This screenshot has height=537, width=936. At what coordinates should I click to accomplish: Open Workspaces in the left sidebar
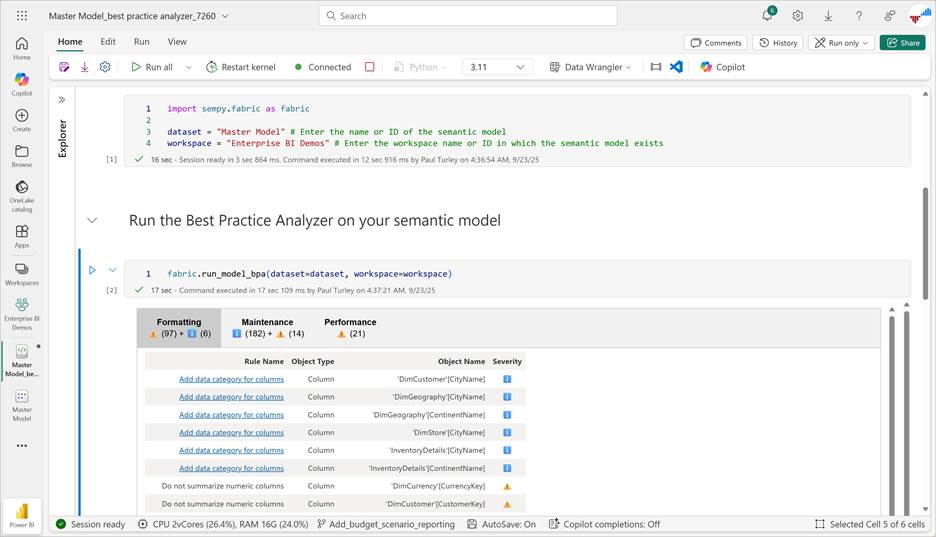pos(21,274)
